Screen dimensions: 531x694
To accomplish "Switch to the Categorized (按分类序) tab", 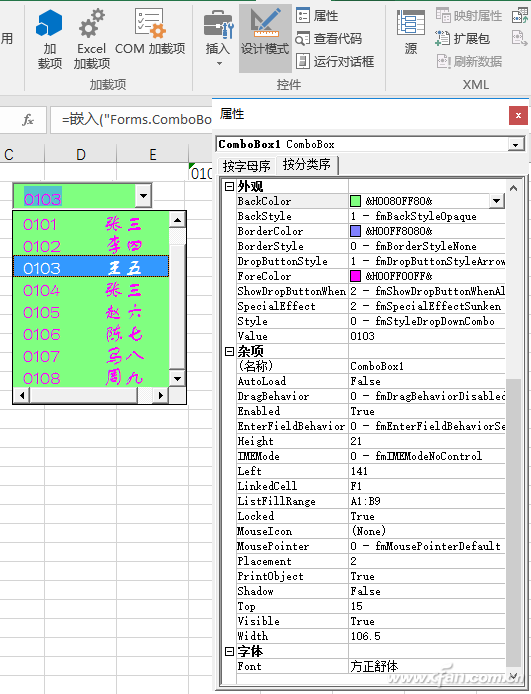I will (x=307, y=165).
